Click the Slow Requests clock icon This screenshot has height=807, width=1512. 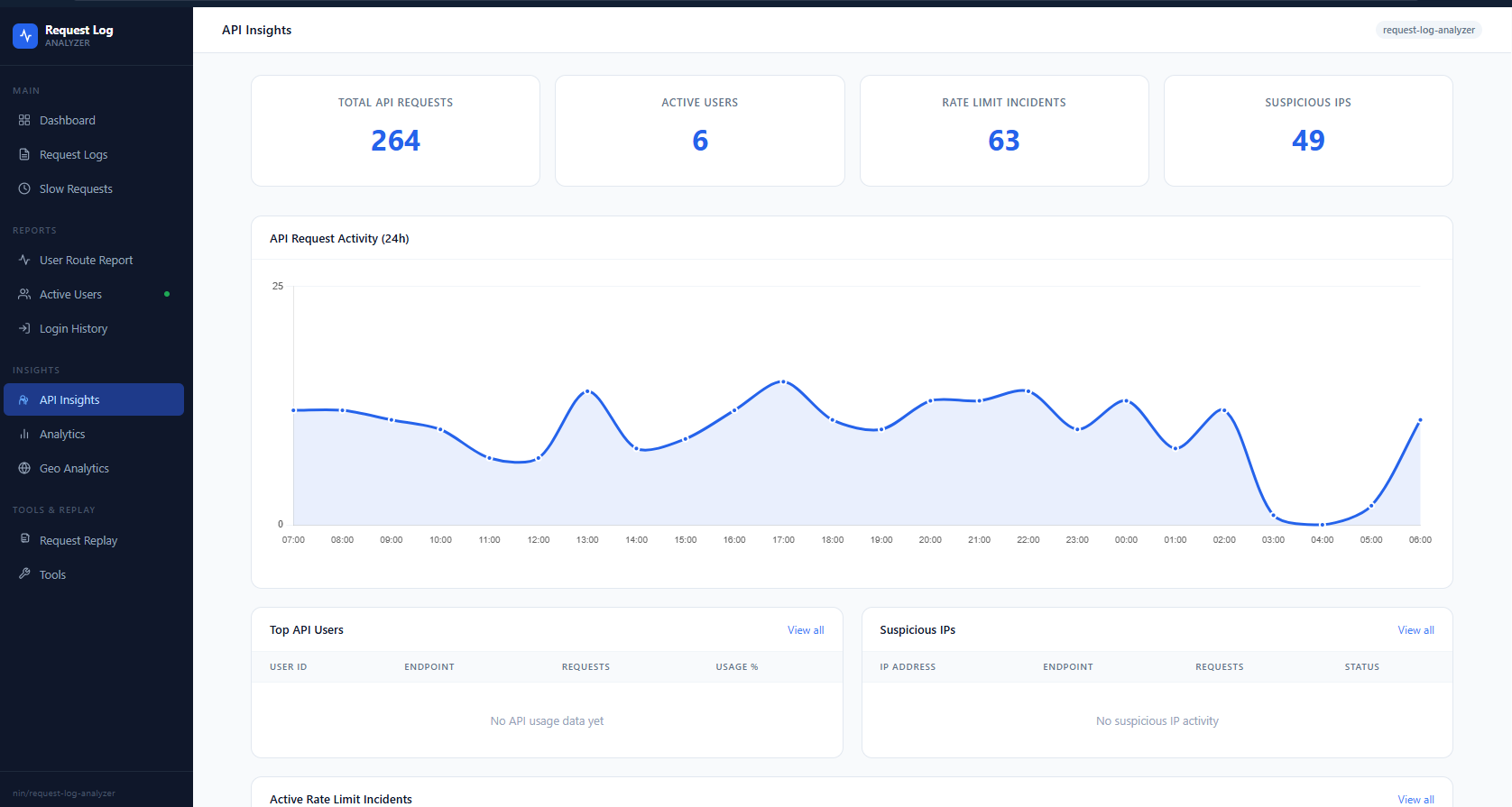pyautogui.click(x=24, y=188)
